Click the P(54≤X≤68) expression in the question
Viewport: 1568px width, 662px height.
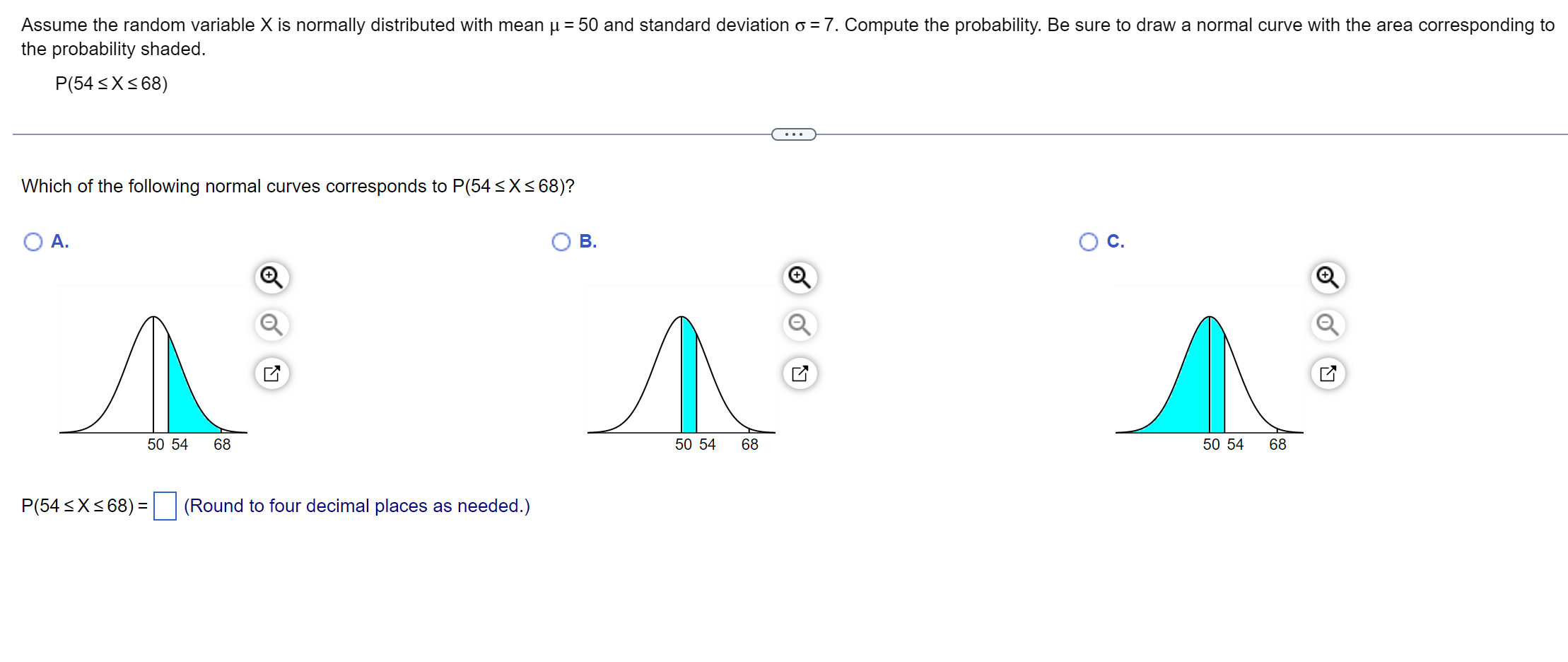[111, 83]
